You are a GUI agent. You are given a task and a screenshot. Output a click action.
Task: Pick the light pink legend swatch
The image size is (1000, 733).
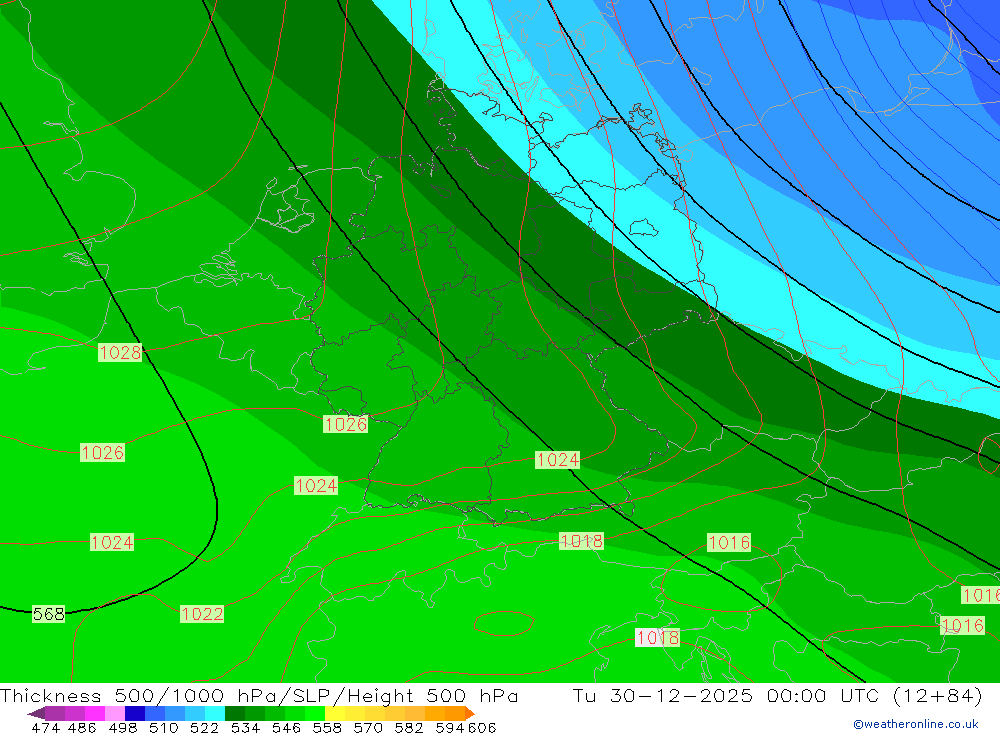click(x=115, y=713)
